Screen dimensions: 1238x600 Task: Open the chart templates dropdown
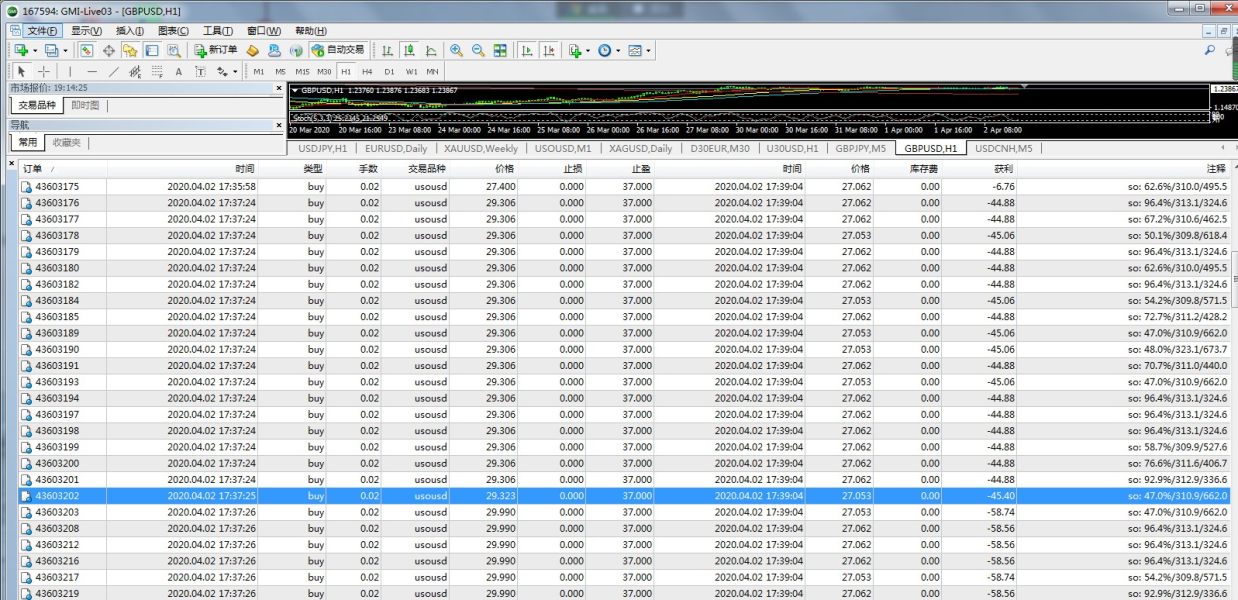(x=649, y=50)
